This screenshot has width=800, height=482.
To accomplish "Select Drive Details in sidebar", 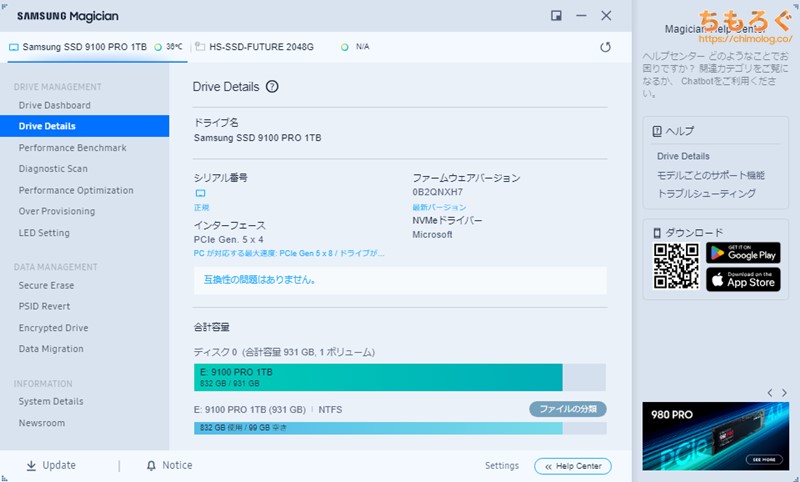I will 84,126.
